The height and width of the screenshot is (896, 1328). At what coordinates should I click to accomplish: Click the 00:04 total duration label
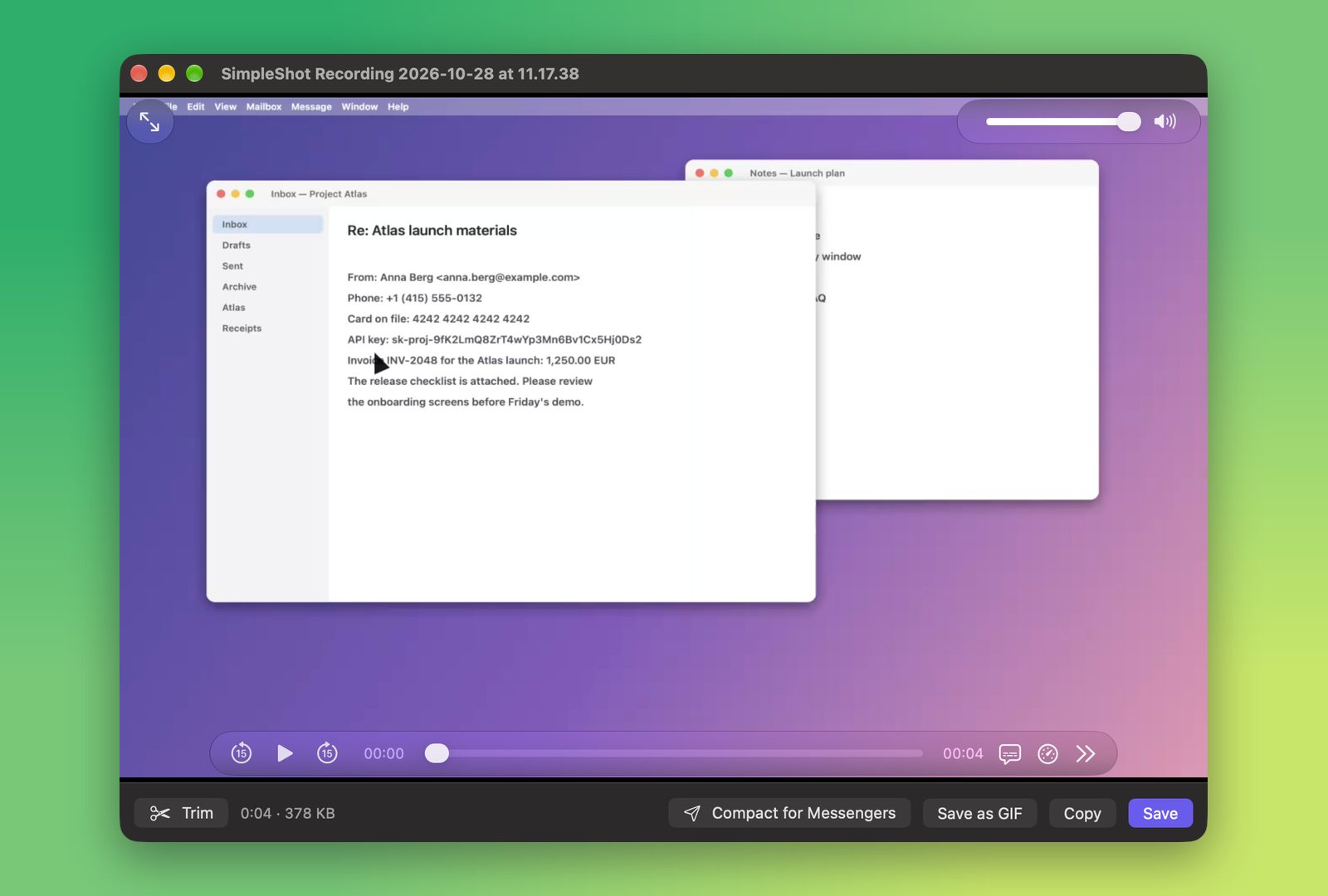click(x=963, y=753)
